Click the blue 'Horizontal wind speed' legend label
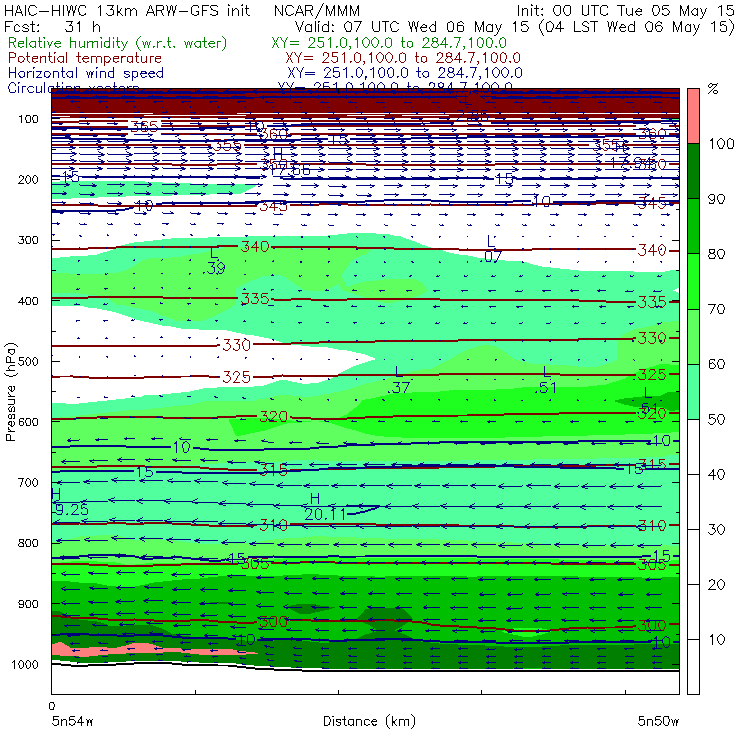This screenshot has height=740, width=740. tap(86, 73)
